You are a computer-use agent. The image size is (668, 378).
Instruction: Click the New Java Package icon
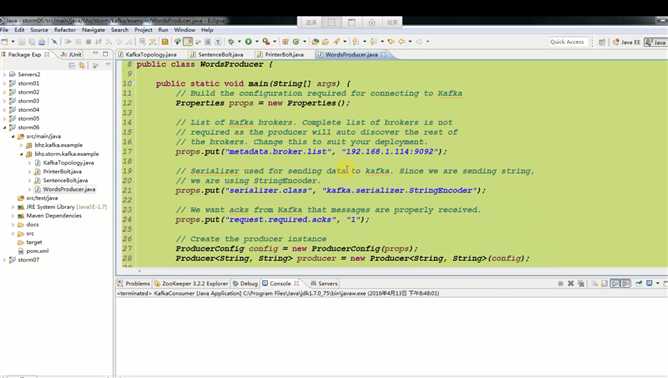click(x=285, y=42)
